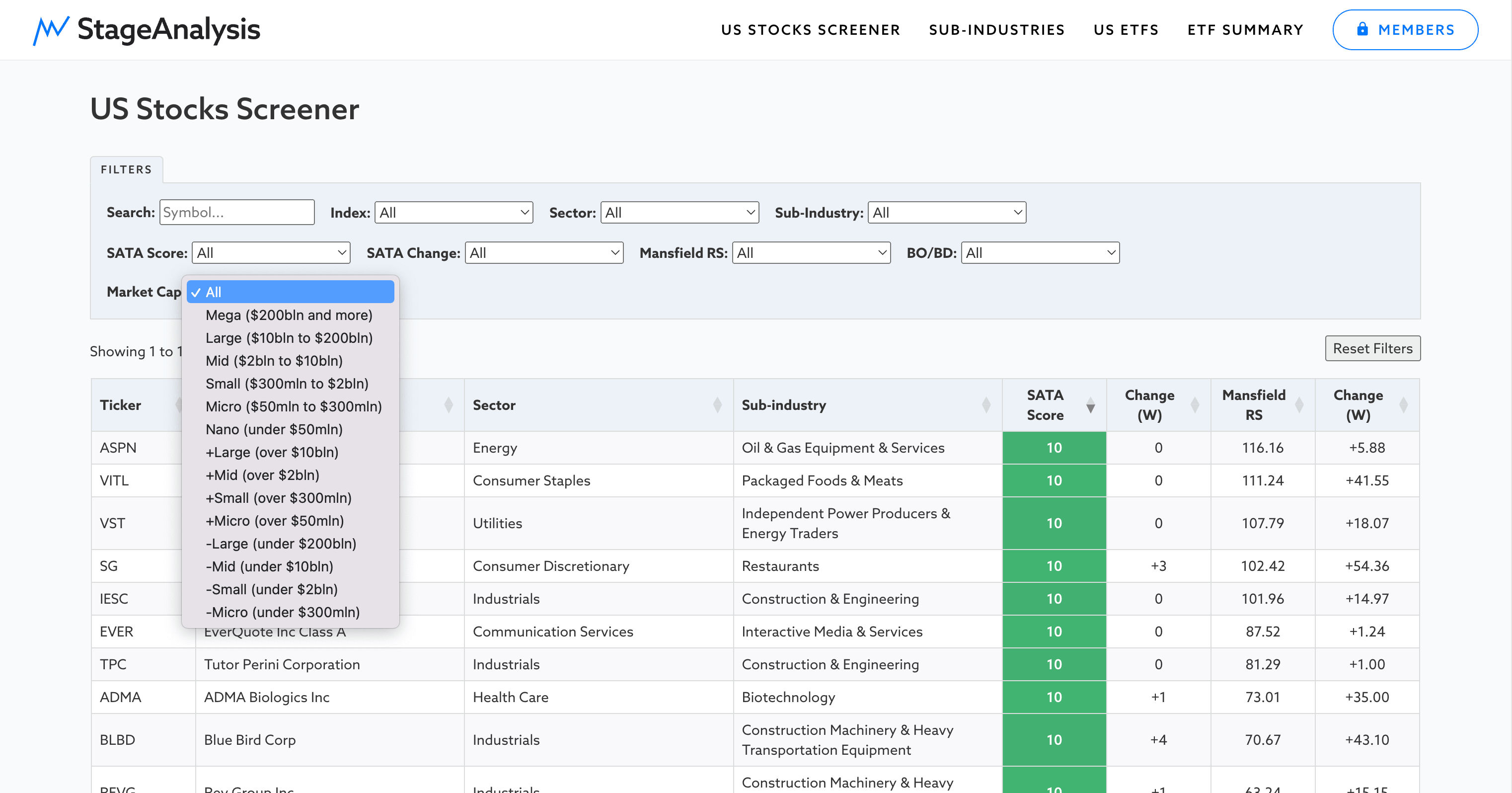
Task: Choose Large ($10bln to $200bln) option
Action: tap(291, 338)
